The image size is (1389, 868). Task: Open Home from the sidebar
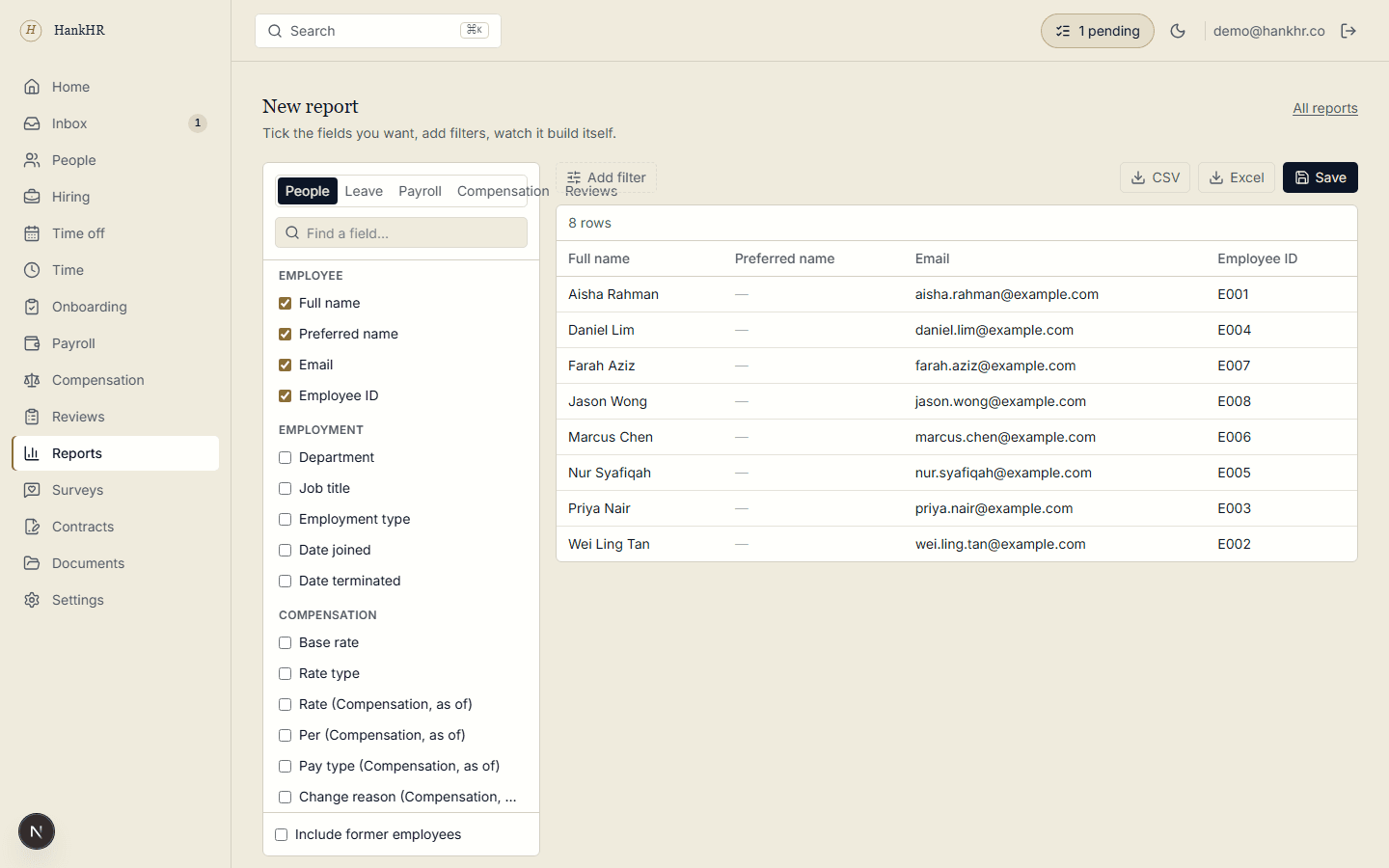coord(116,87)
